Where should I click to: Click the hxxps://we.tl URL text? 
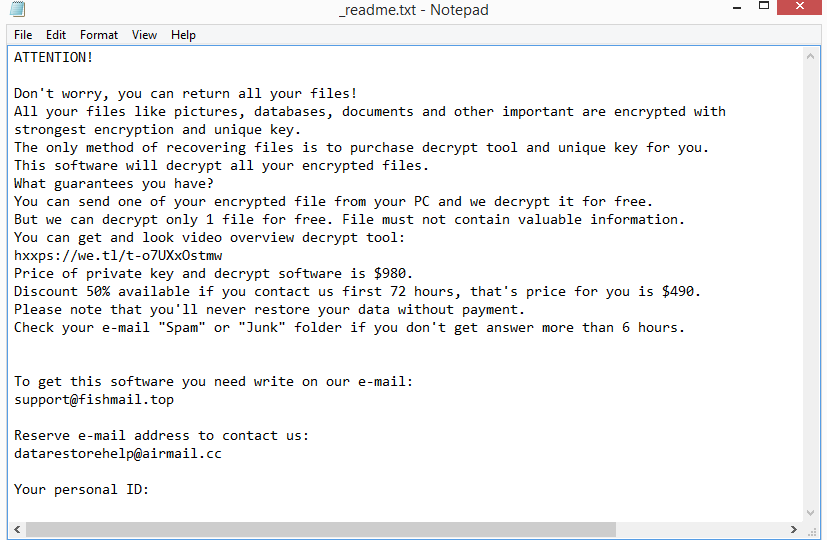118,256
